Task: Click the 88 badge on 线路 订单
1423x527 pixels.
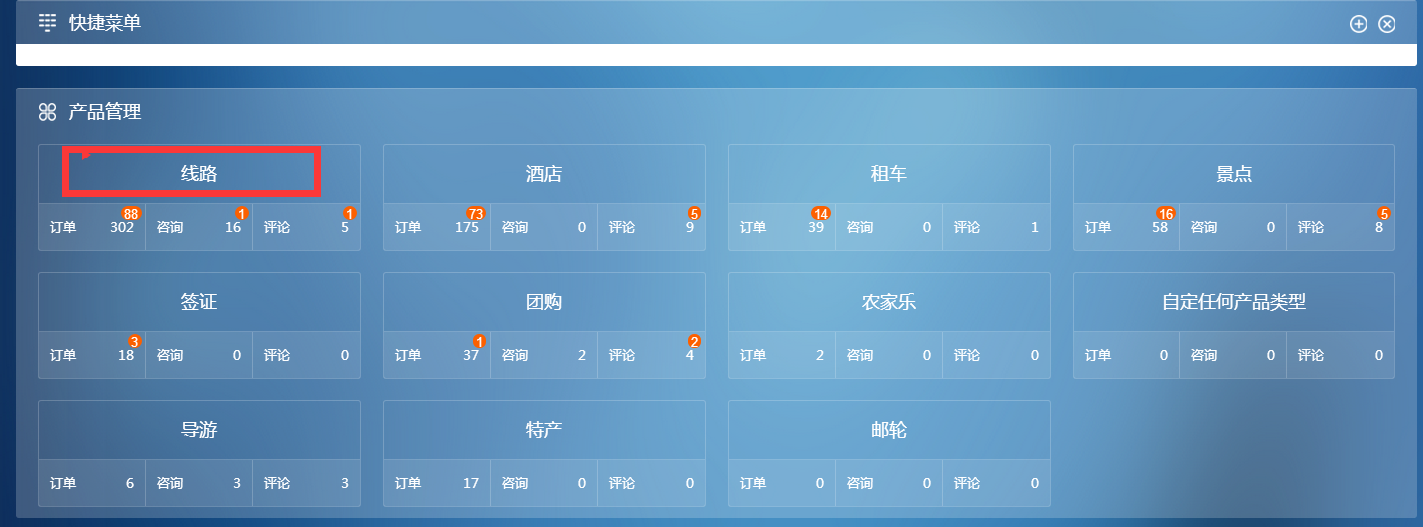Action: coord(131,213)
